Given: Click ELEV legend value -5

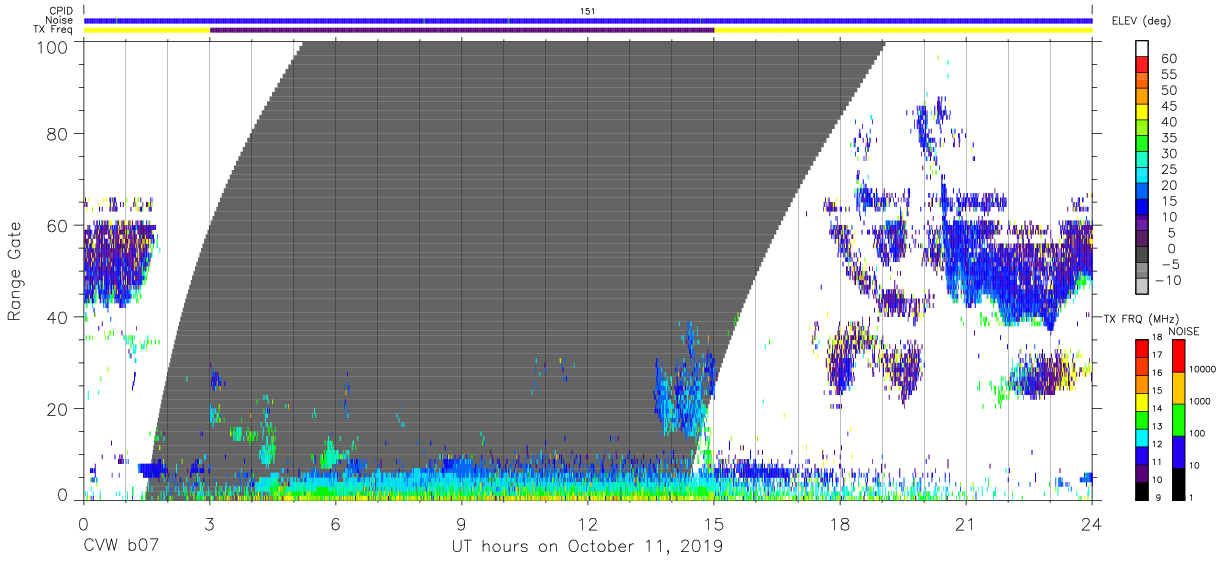Looking at the screenshot, I should 1169,266.
